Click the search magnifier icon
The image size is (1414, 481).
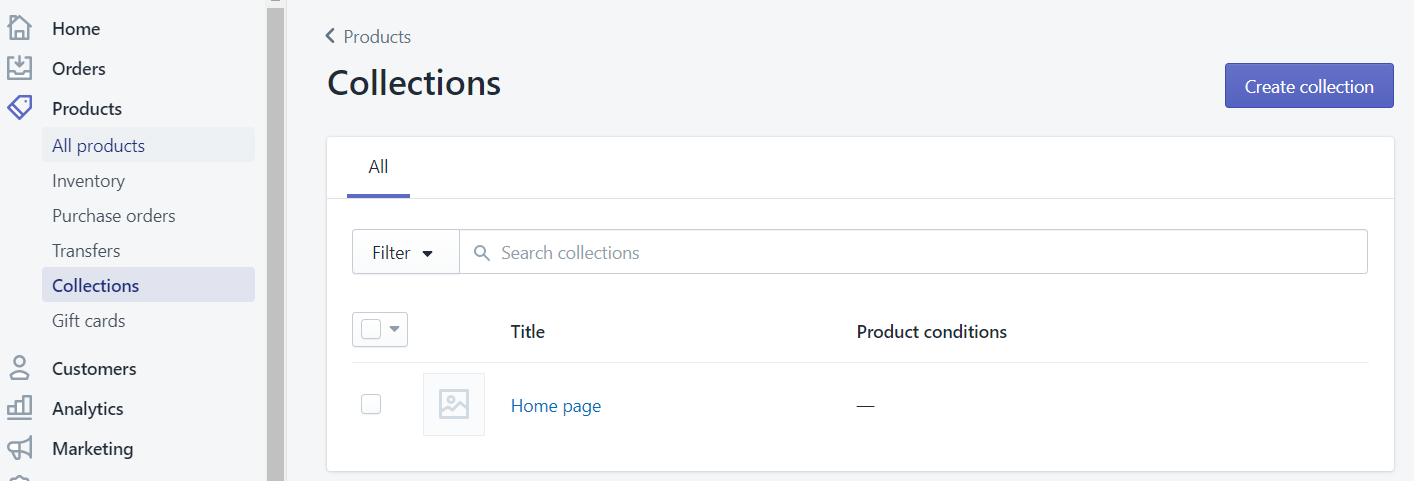pyautogui.click(x=482, y=253)
